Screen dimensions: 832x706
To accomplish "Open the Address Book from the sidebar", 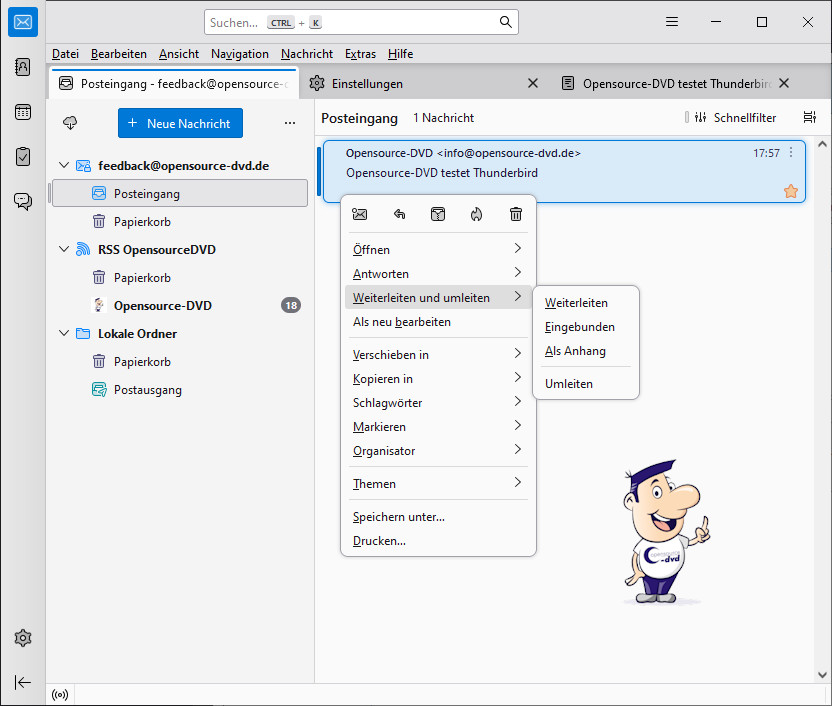I will (23, 67).
